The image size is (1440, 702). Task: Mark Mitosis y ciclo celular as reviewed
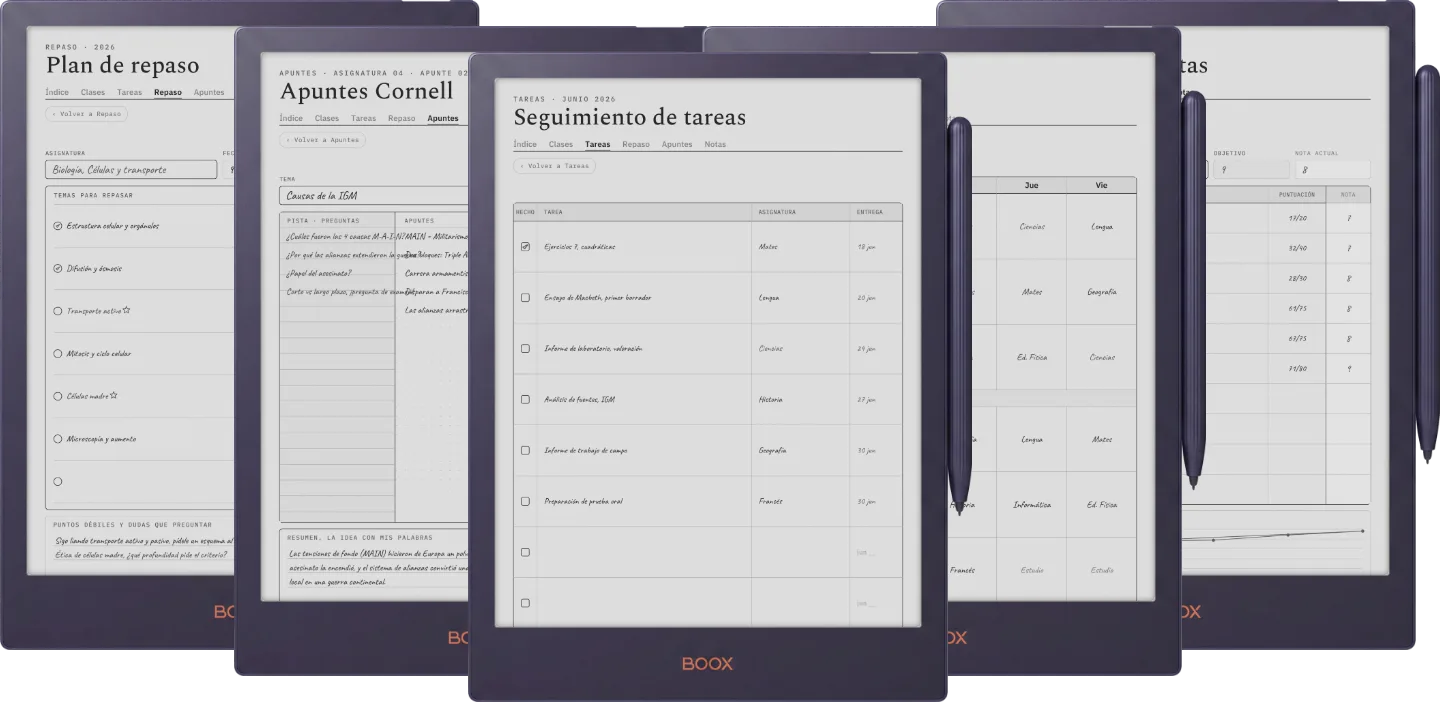click(x=58, y=353)
